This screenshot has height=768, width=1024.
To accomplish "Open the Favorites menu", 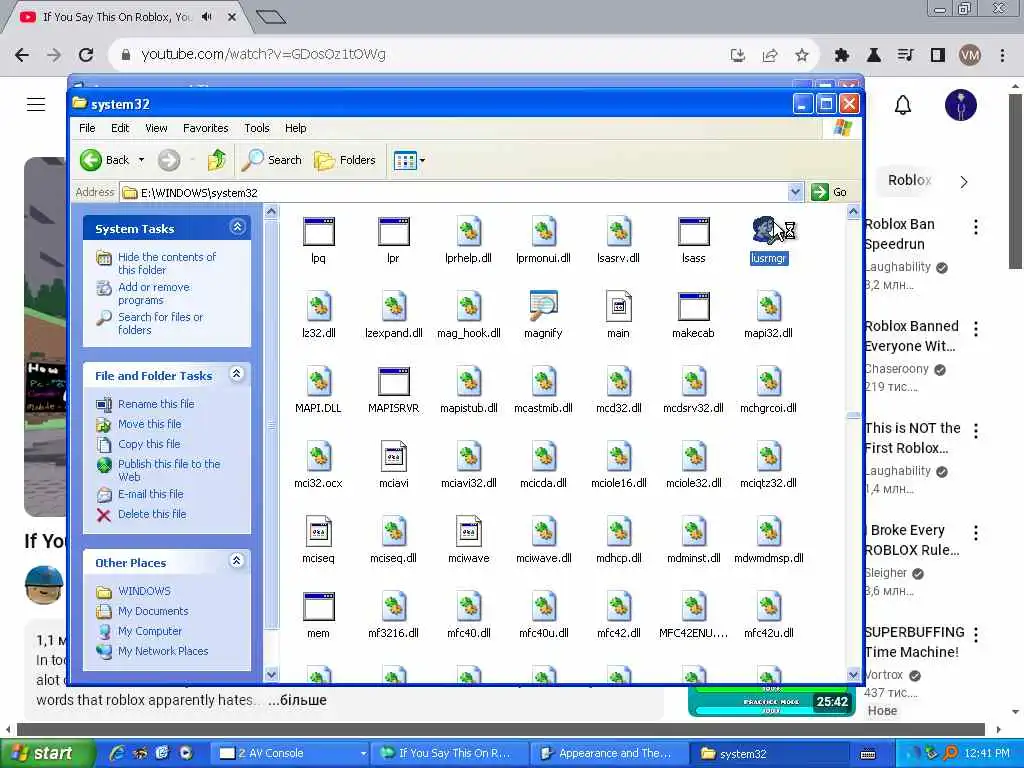I will pyautogui.click(x=206, y=128).
